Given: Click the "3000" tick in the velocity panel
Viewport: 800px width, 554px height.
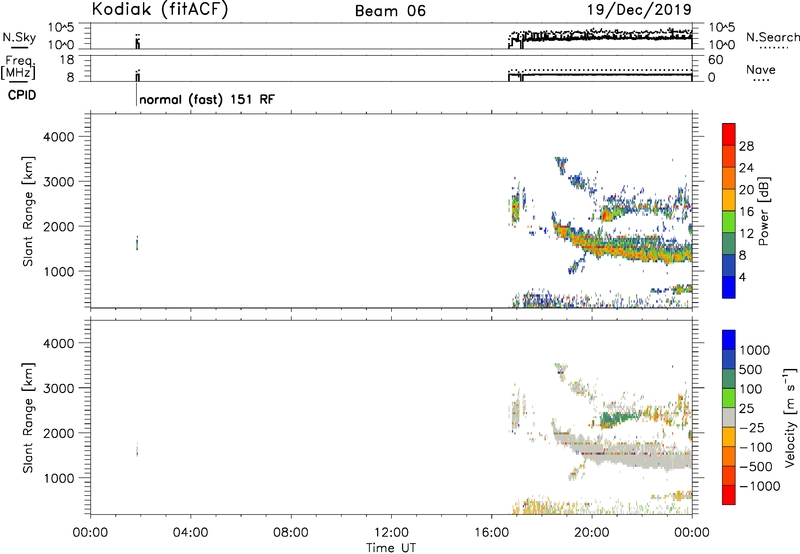Looking at the screenshot, I should [59, 388].
